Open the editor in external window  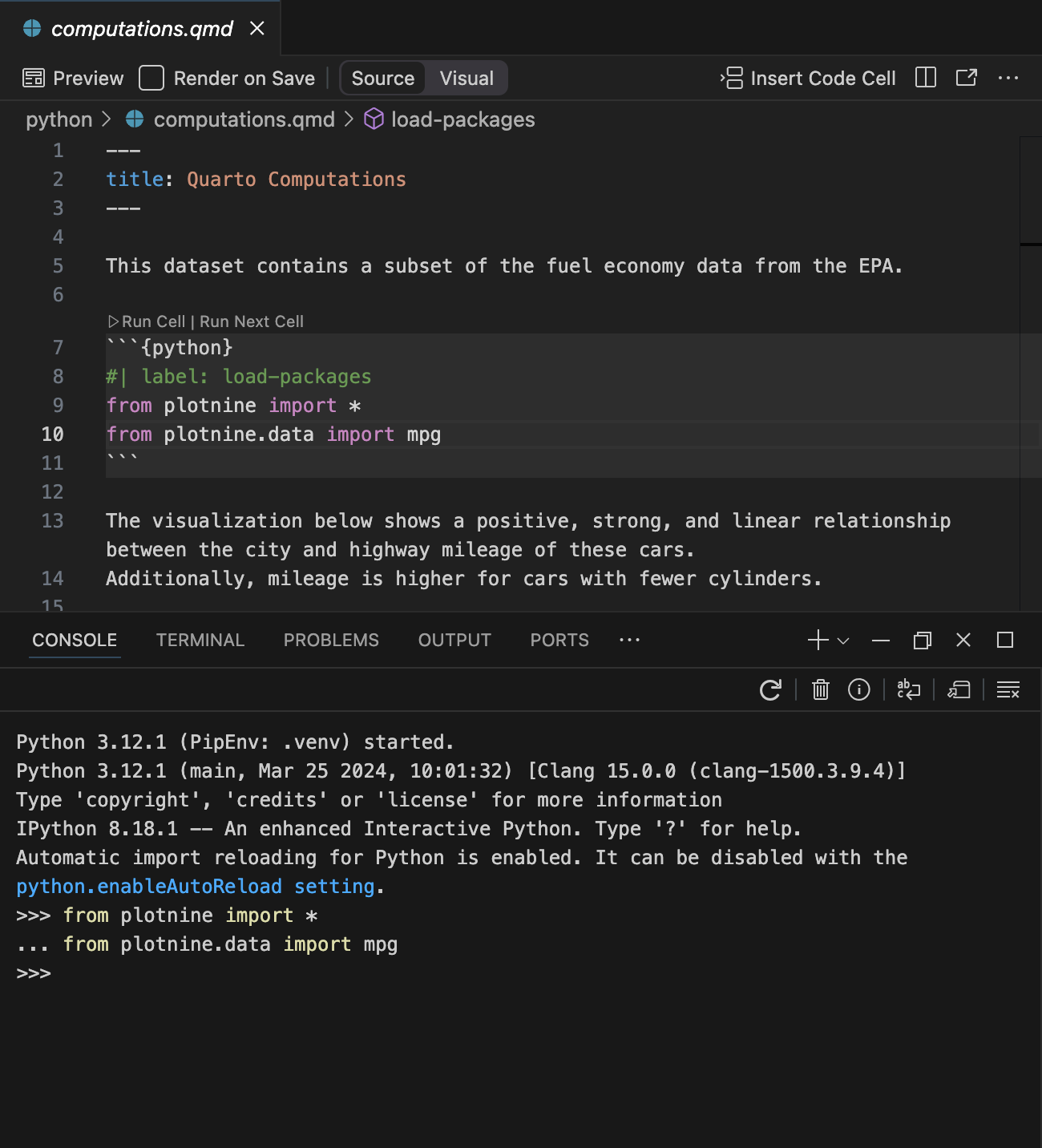tap(966, 78)
